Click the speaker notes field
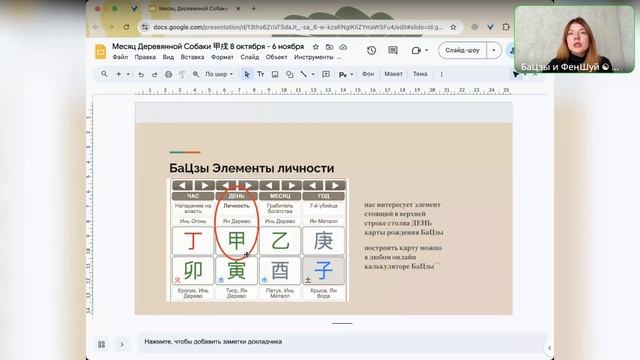The height and width of the screenshot is (360, 640). coord(342,342)
